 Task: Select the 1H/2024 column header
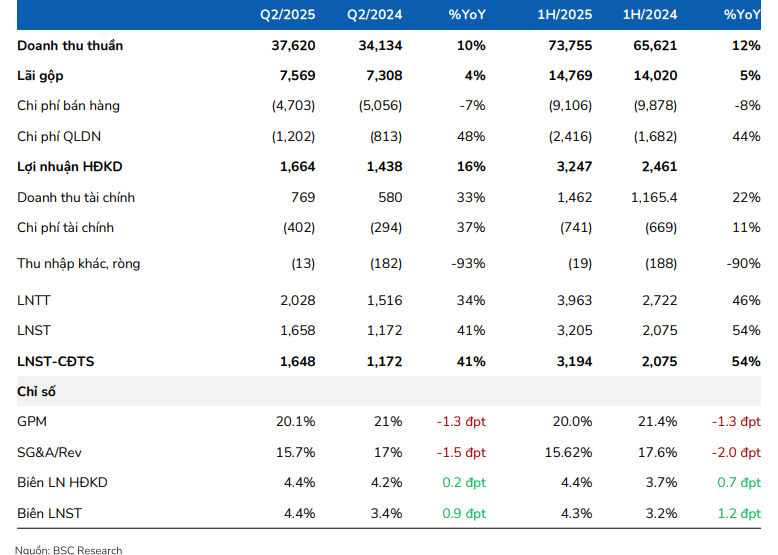tap(650, 15)
